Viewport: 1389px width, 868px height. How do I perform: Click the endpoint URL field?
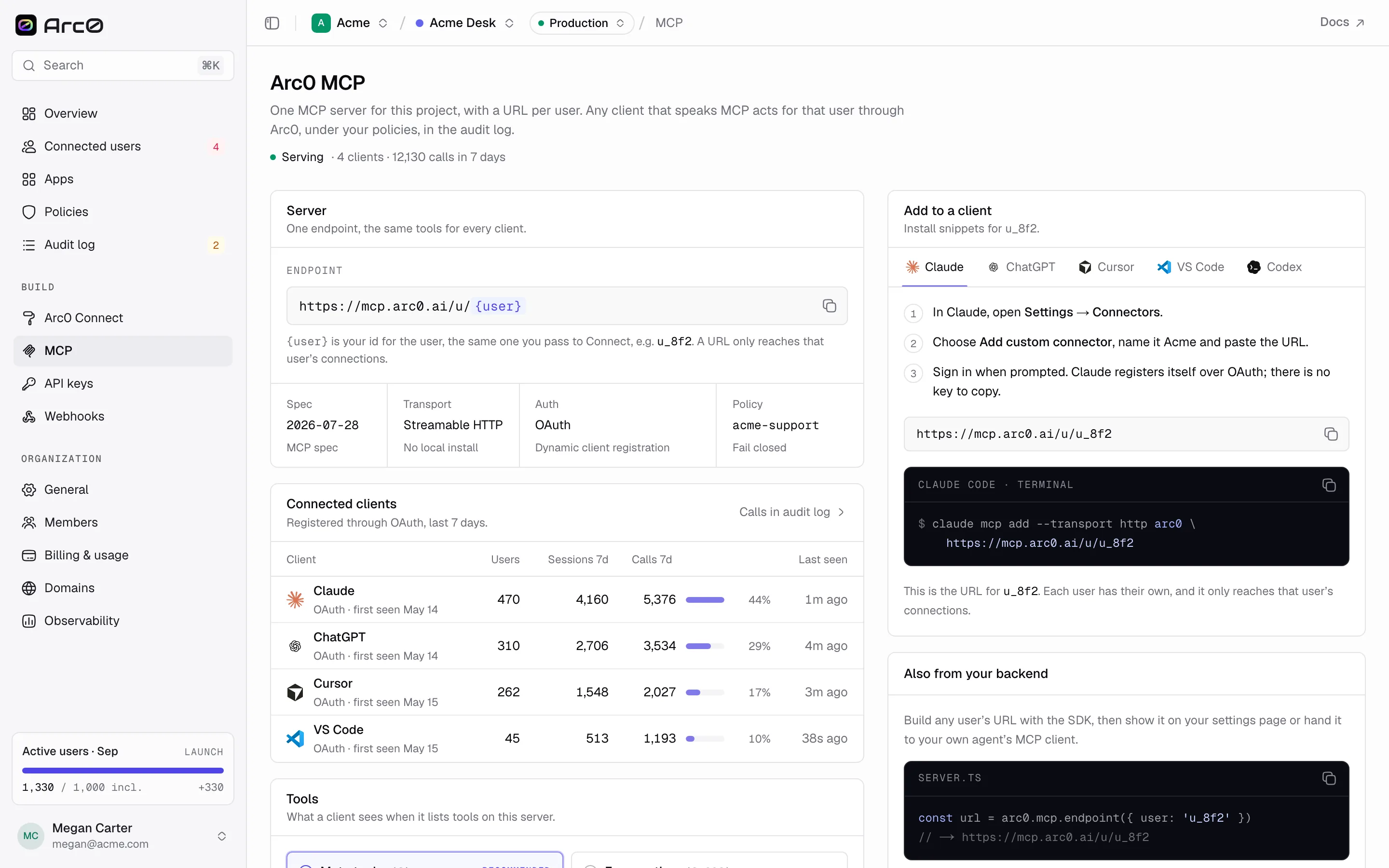click(567, 306)
